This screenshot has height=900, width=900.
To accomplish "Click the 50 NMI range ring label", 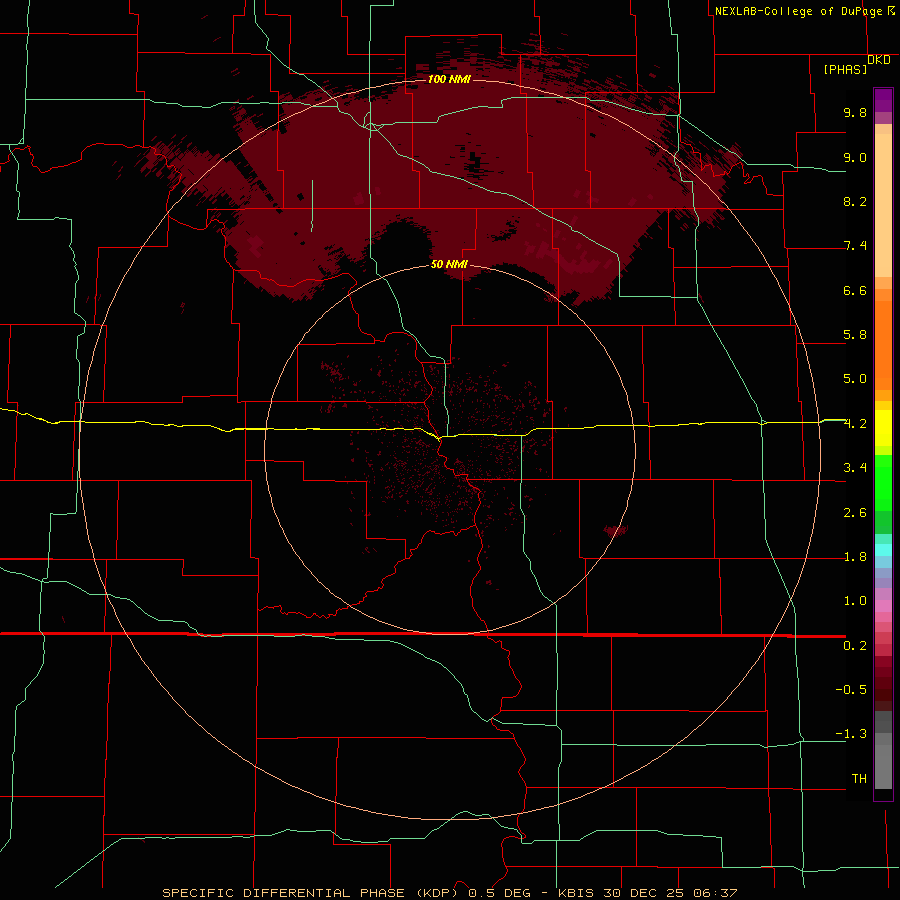I will (449, 264).
